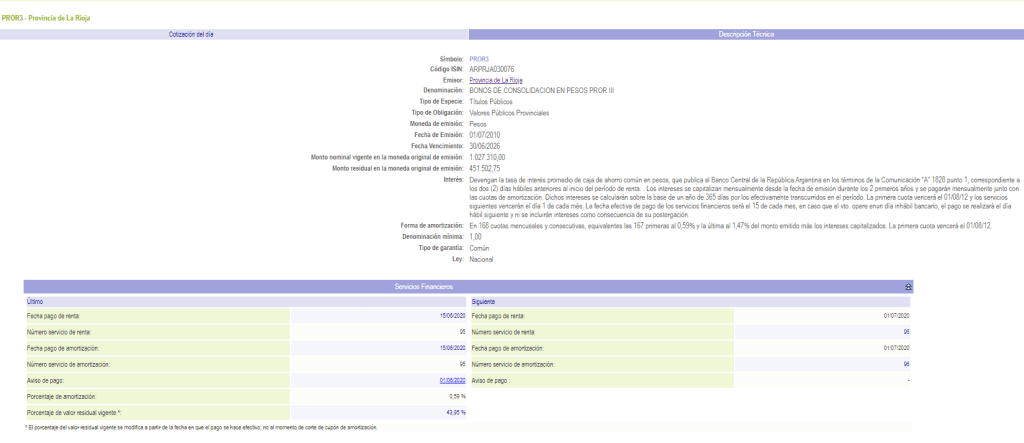Image resolution: width=1024 pixels, height=443 pixels.
Task: Click the Ley value Nacional
Action: pyautogui.click(x=481, y=259)
